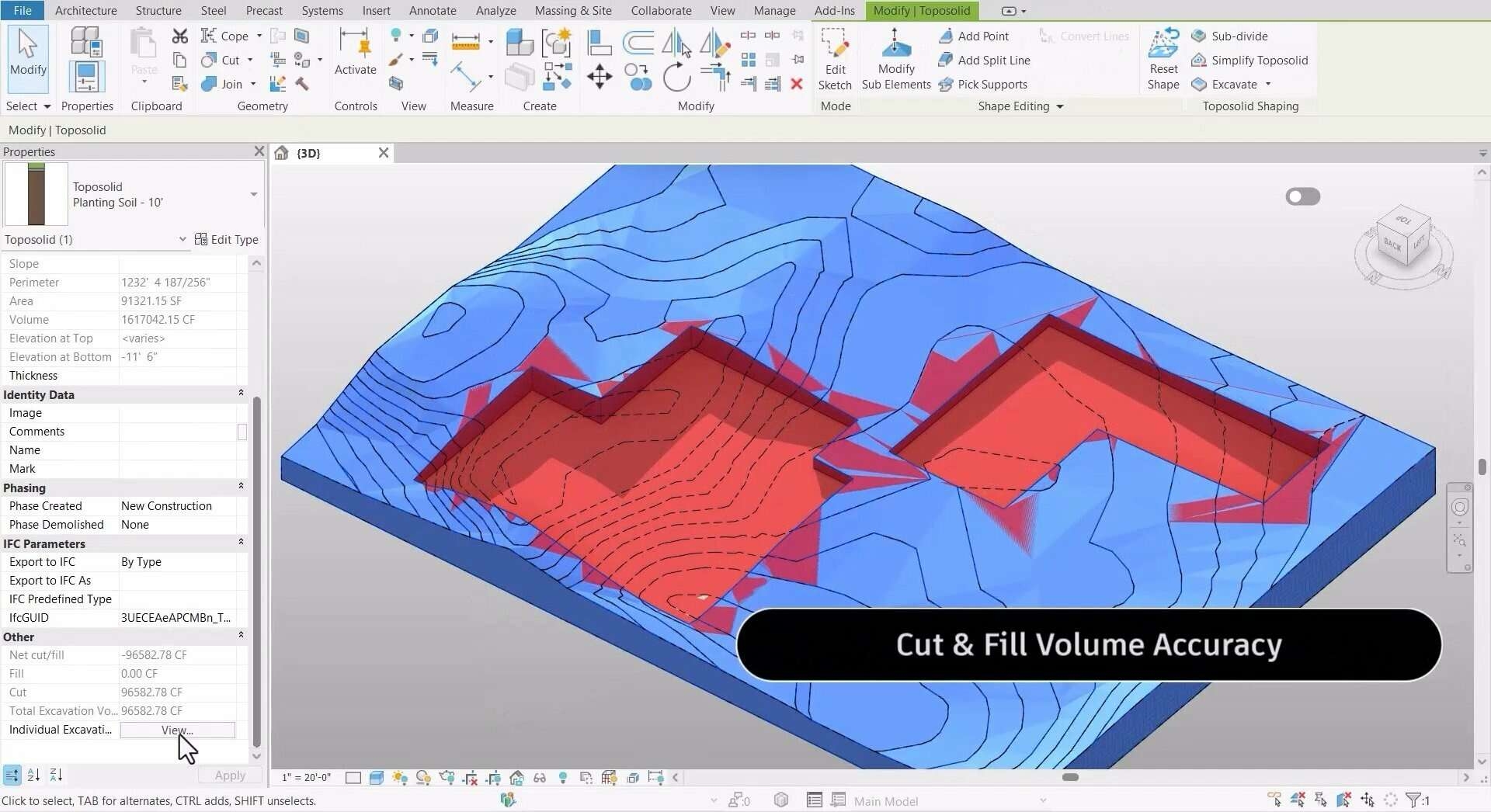Toggle Sun Path in the view control bar
1491x812 pixels.
(400, 777)
